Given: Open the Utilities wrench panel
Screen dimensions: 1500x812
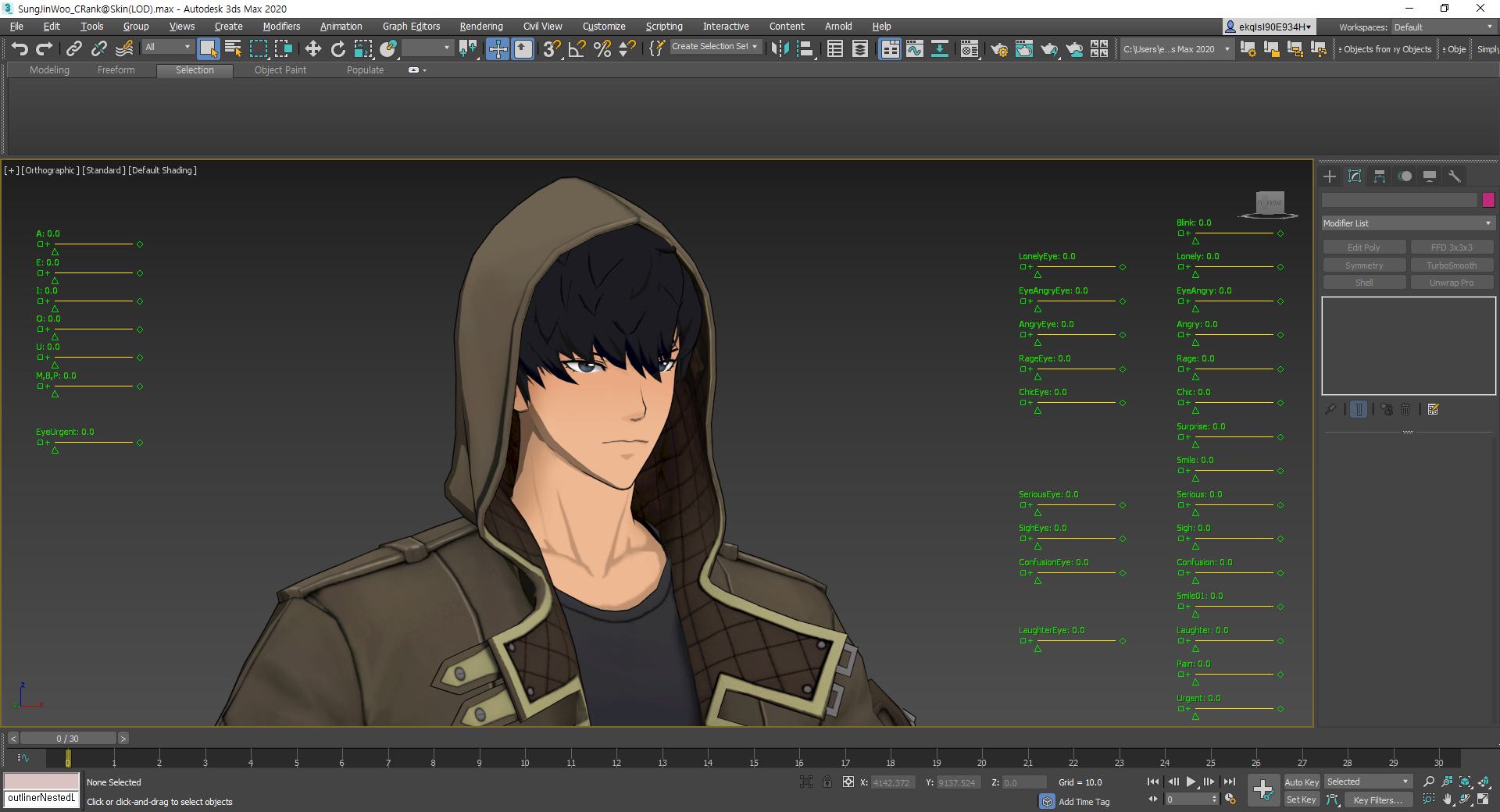Looking at the screenshot, I should pos(1455,176).
